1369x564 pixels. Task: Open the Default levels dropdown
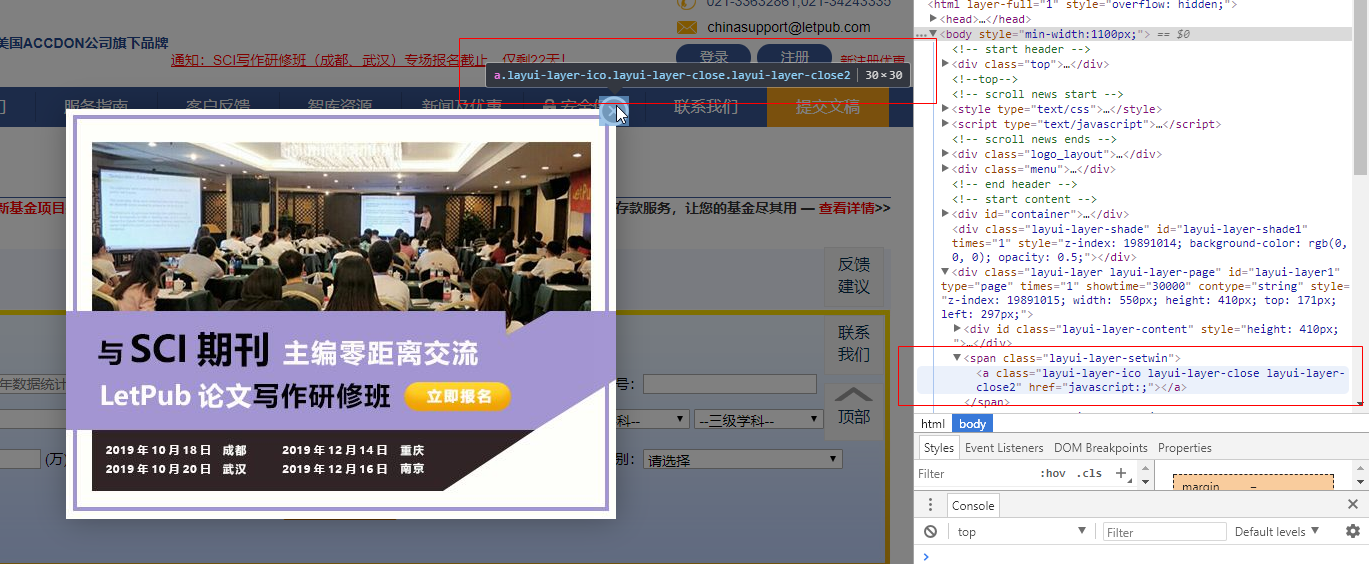1277,532
